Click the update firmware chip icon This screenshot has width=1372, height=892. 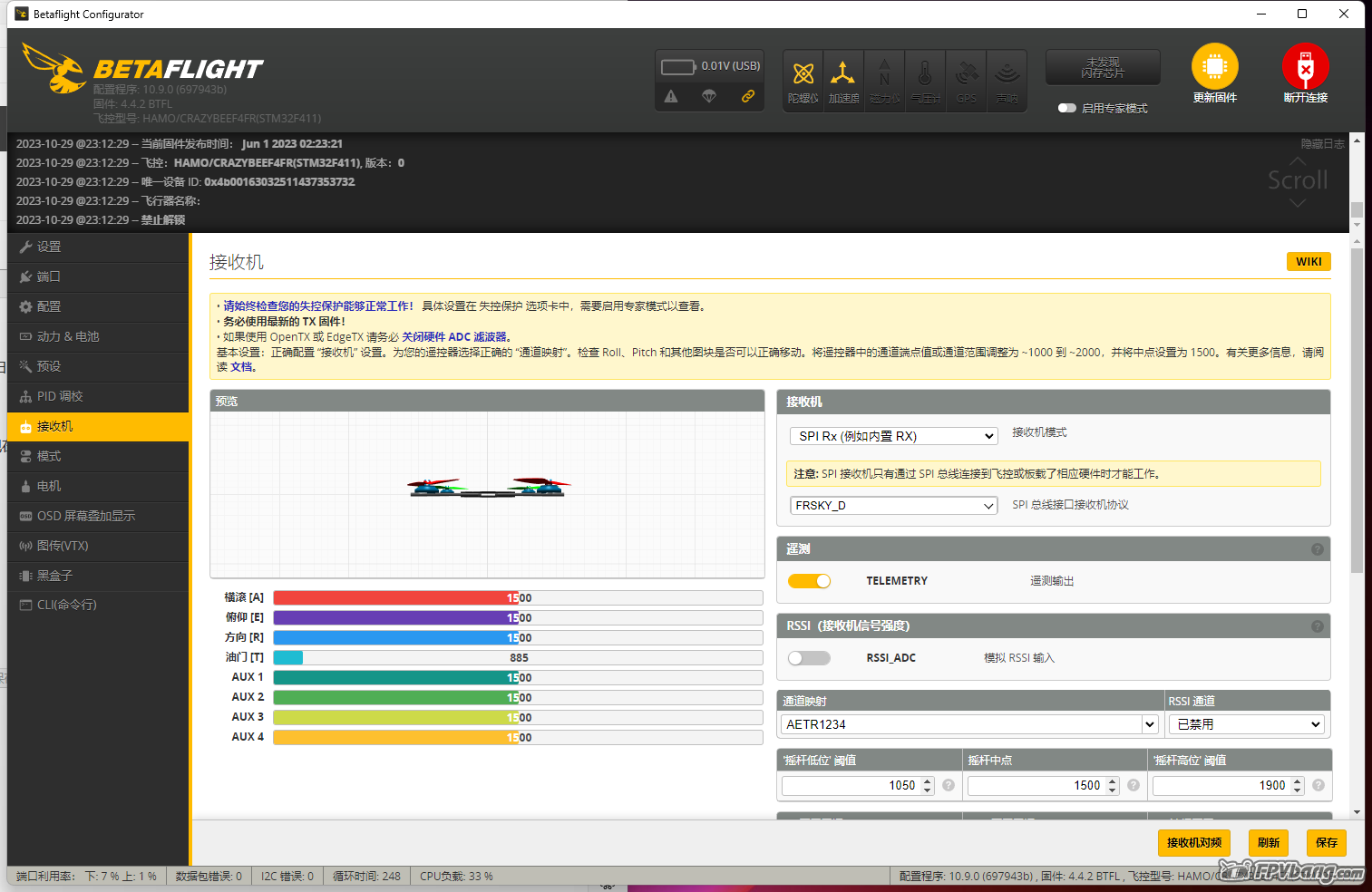click(1215, 66)
